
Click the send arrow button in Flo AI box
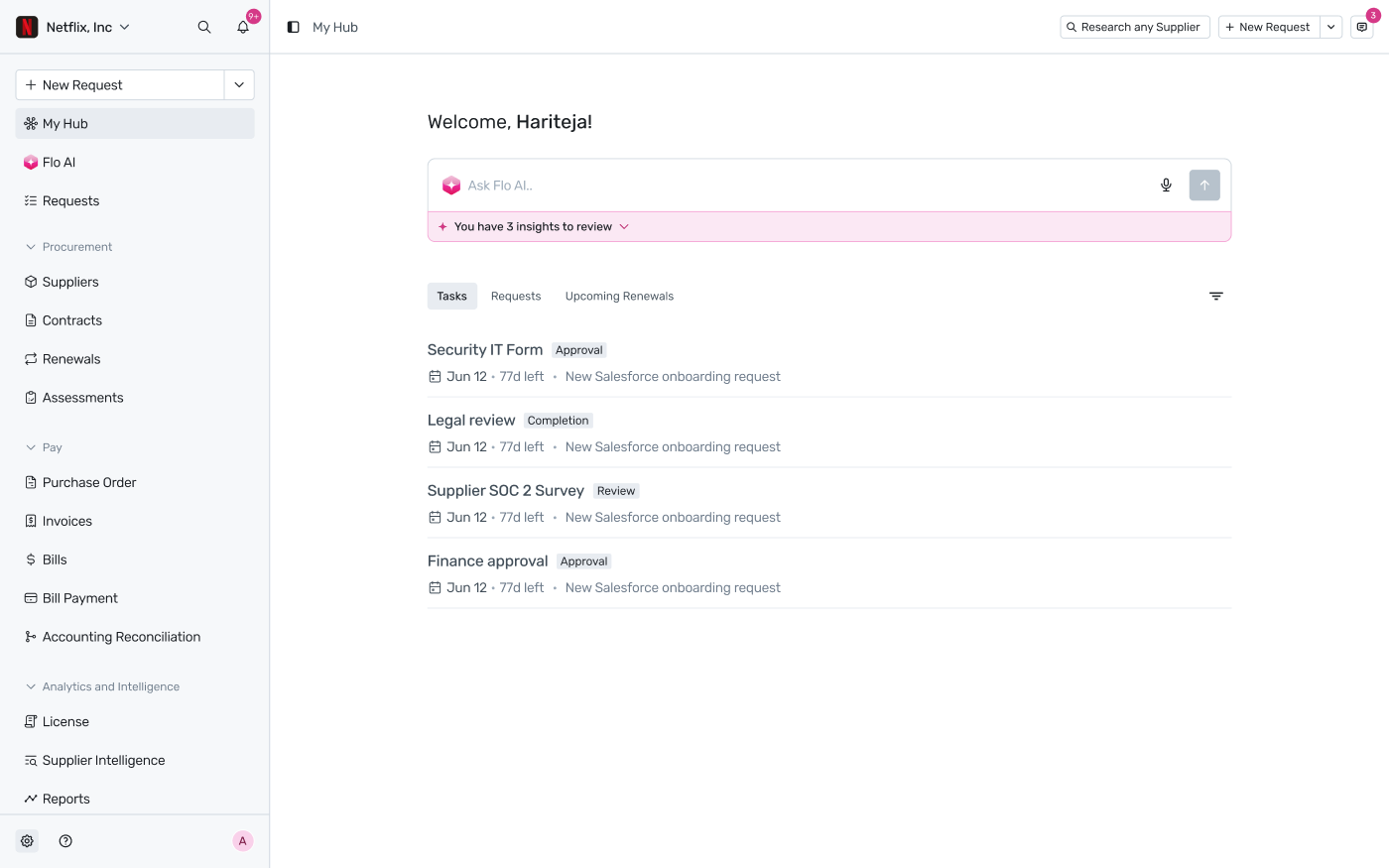1204,186
